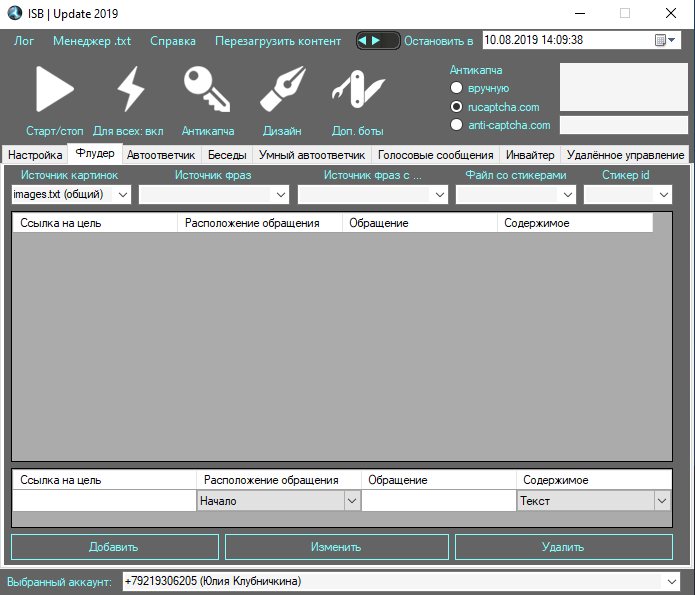Click the captcha answer input field
This screenshot has width=695, height=595.
(624, 125)
